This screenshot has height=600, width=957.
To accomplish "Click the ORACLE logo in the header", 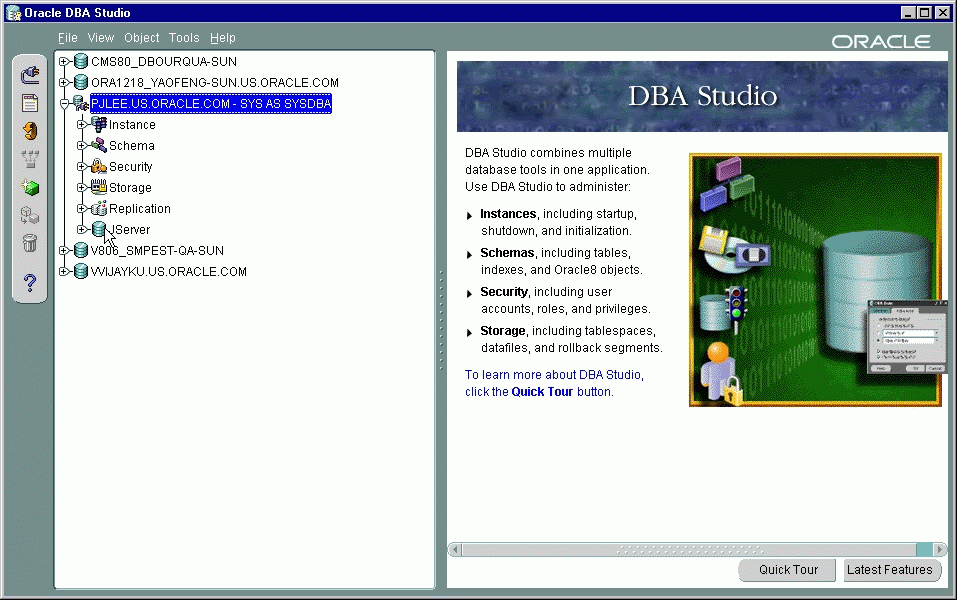I will tap(881, 41).
